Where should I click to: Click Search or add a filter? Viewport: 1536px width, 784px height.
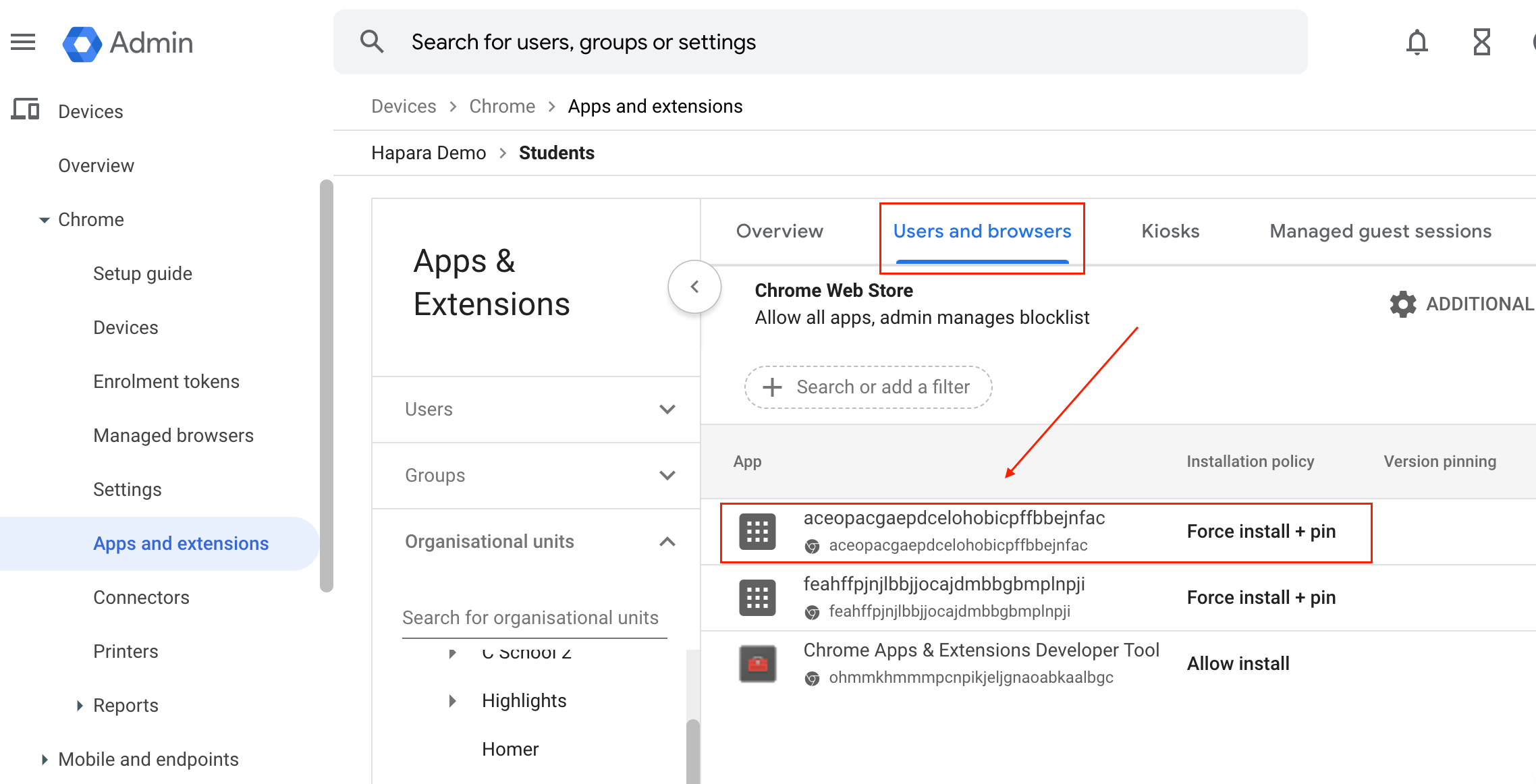pos(868,387)
